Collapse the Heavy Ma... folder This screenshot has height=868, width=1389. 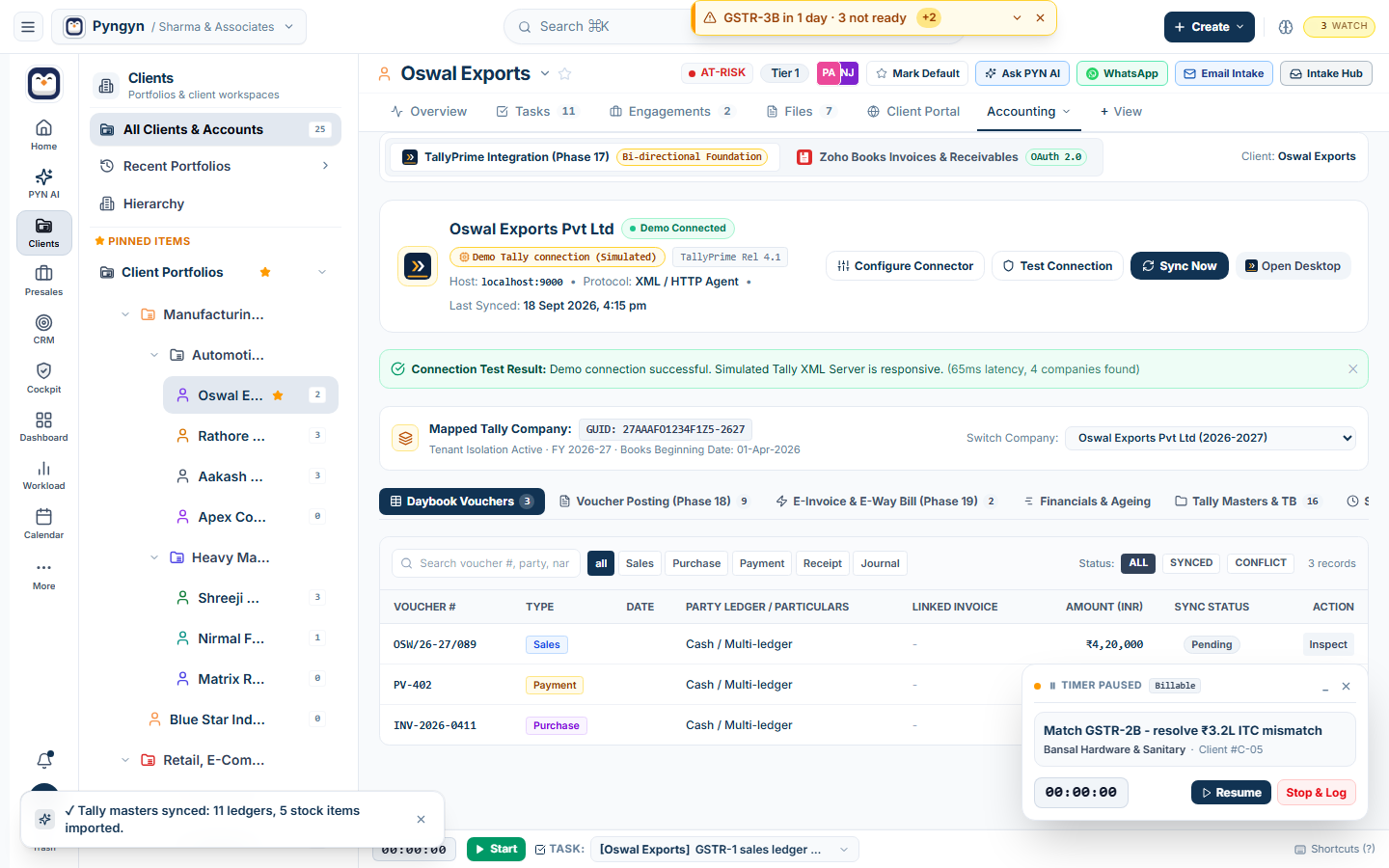click(x=154, y=557)
